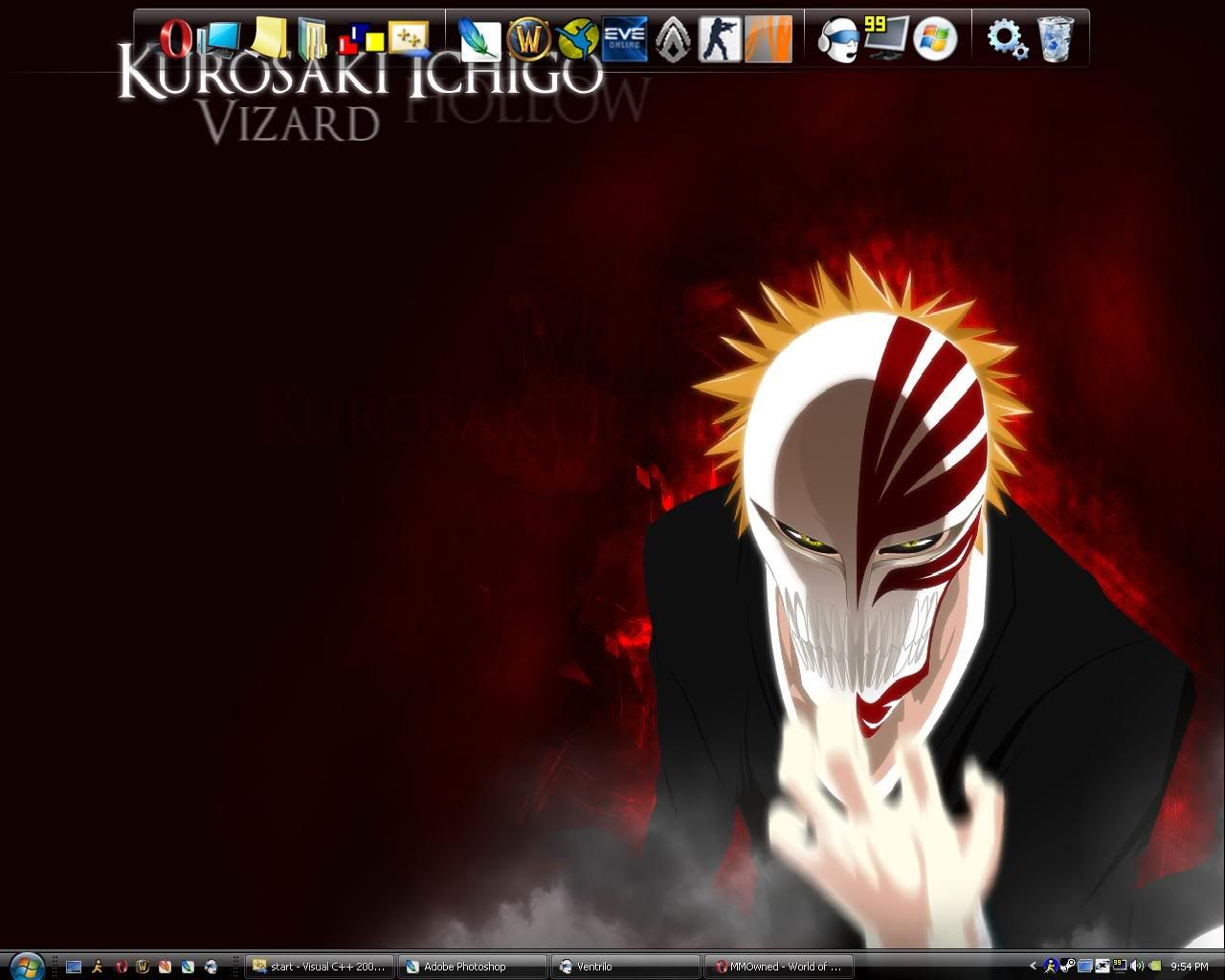This screenshot has height=980, width=1225.
Task: Launch Photoshop from quick launch bar
Action: point(188,967)
